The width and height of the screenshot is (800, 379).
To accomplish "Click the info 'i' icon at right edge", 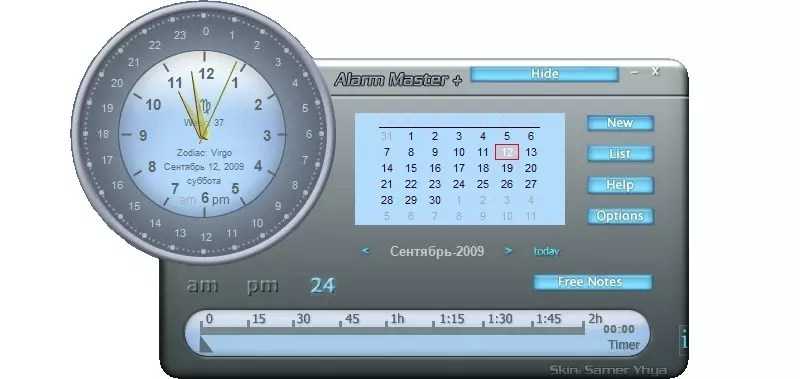I will (684, 338).
